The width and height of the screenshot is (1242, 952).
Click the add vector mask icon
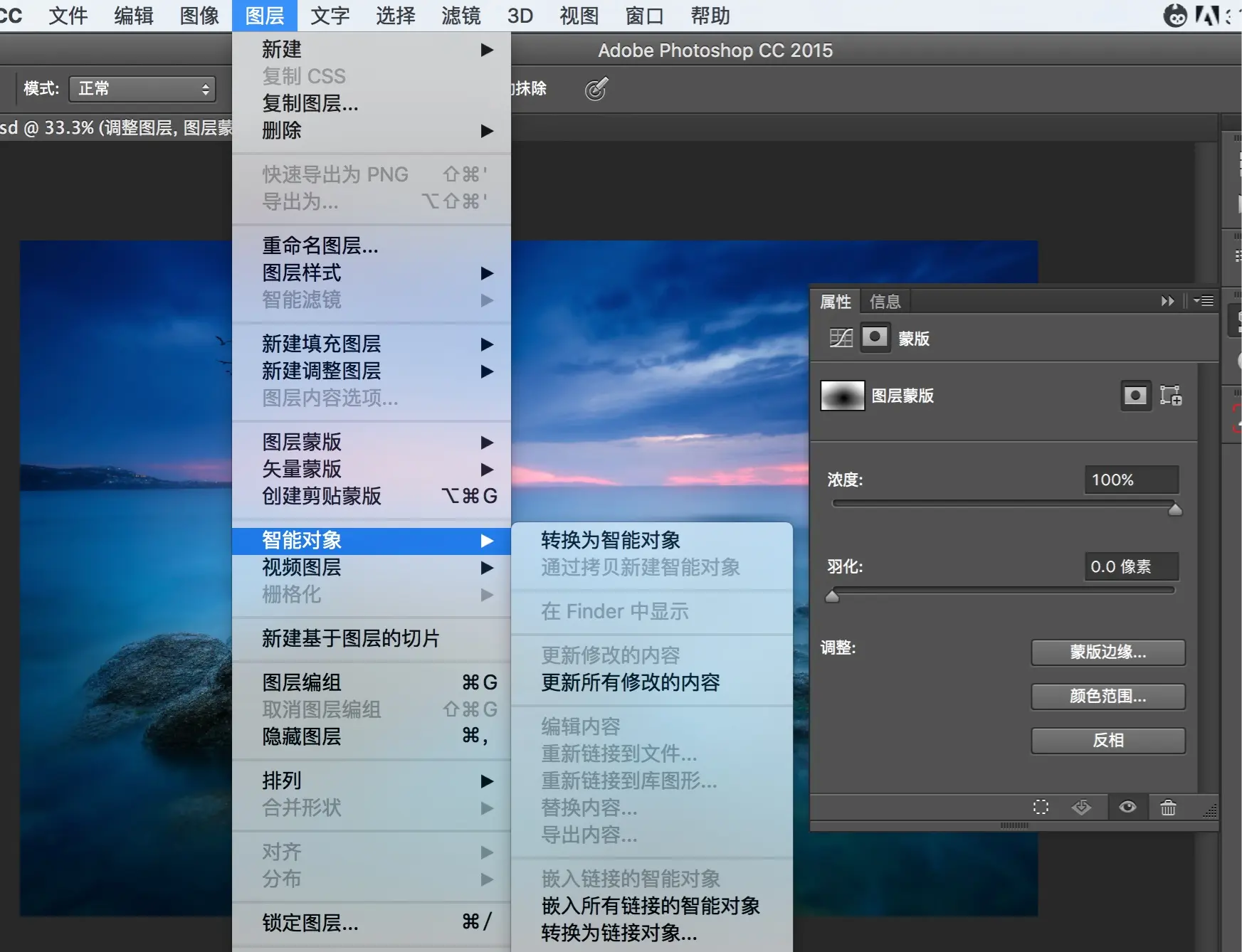[x=1171, y=395]
